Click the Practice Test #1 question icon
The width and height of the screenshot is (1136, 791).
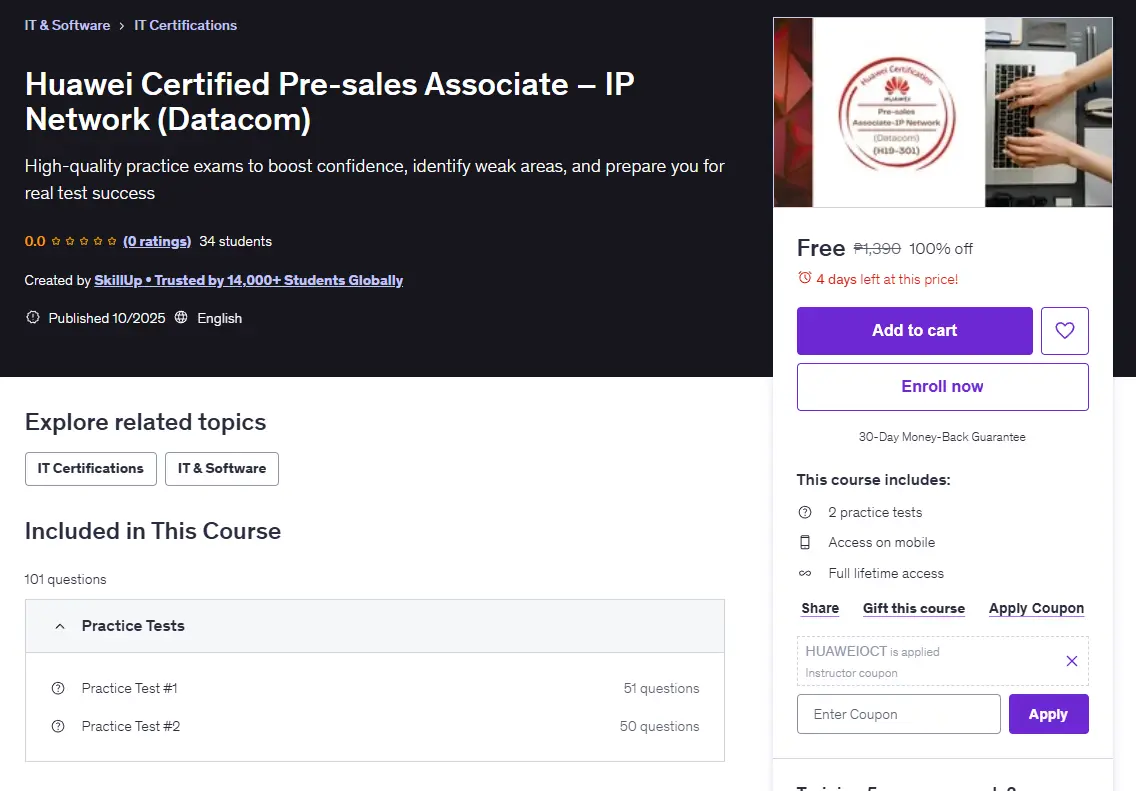(x=58, y=688)
